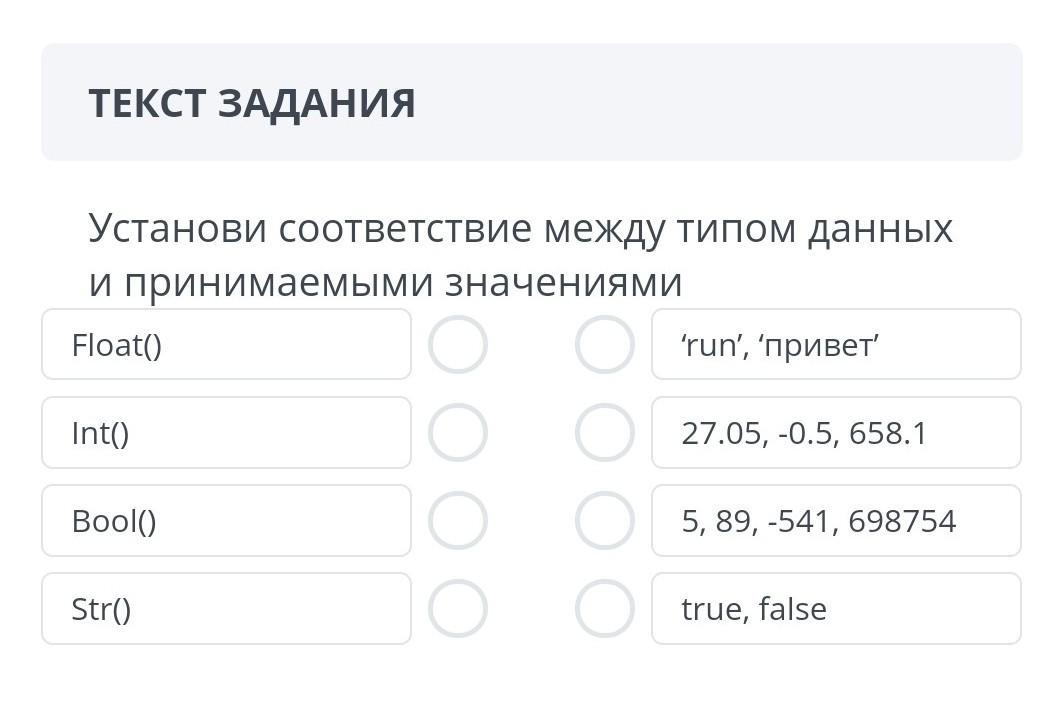This screenshot has width=1041, height=721.
Task: Click the 'run', 'привет' values box
Action: [836, 345]
